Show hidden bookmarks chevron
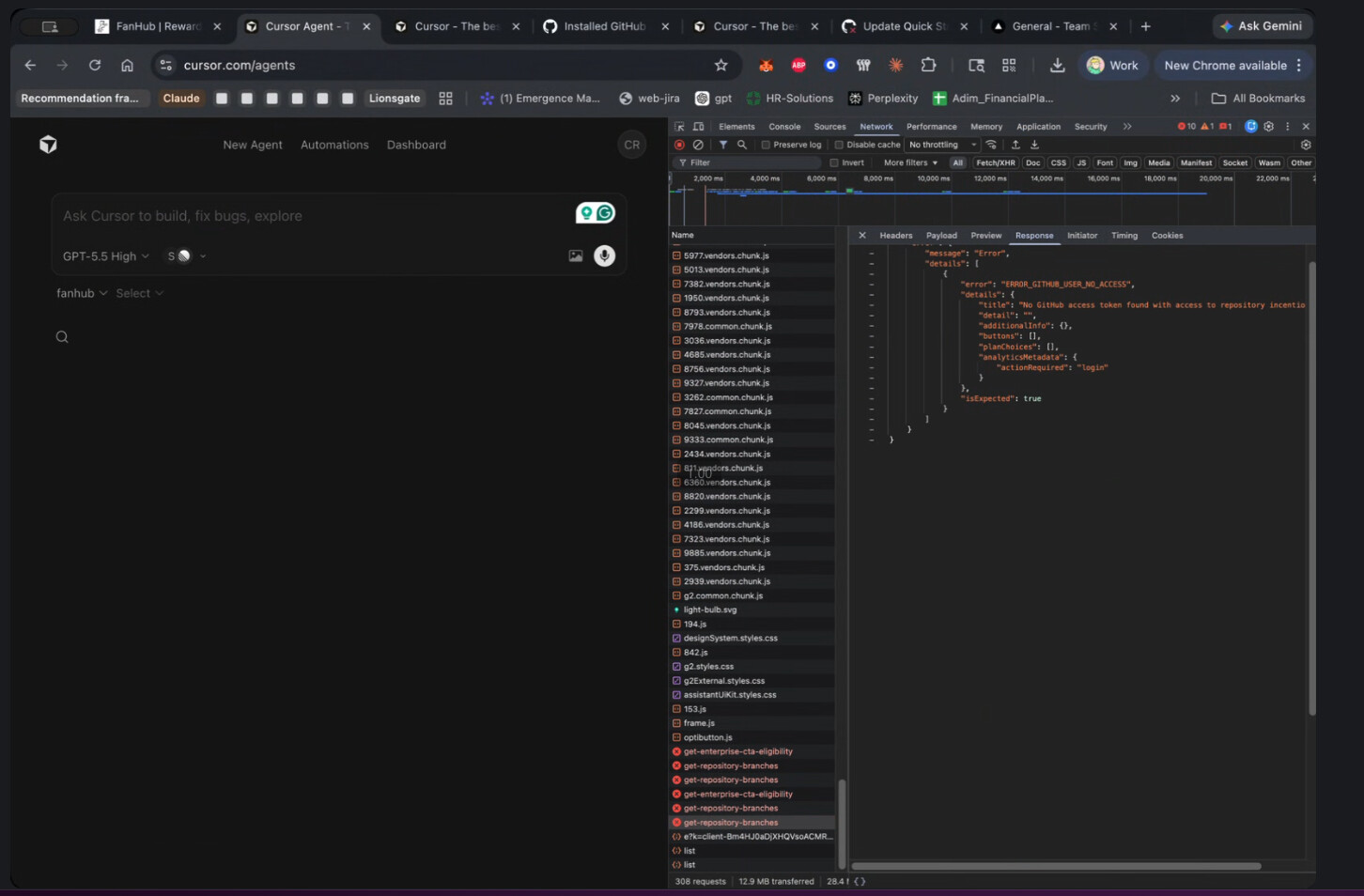The image size is (1364, 896). pos(1174,98)
